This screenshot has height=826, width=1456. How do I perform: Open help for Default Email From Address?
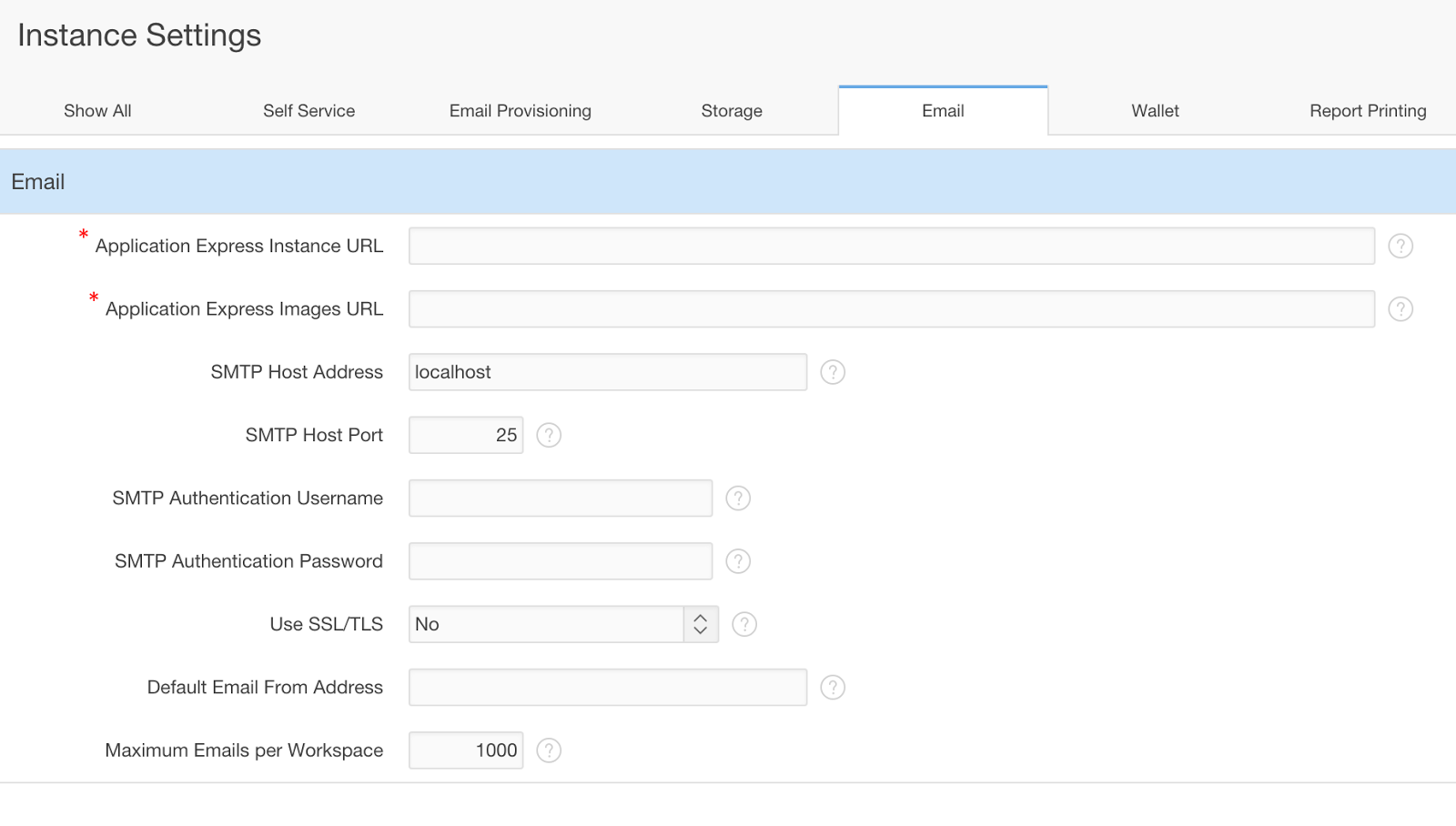(x=833, y=687)
